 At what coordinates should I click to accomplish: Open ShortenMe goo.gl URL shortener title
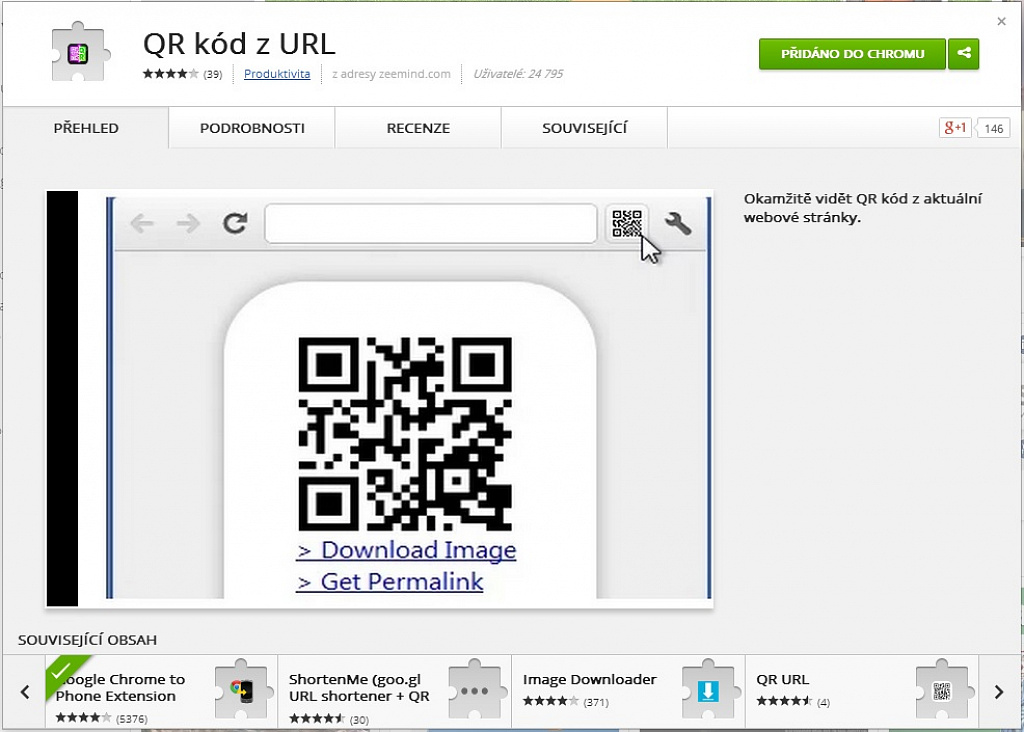click(x=359, y=688)
